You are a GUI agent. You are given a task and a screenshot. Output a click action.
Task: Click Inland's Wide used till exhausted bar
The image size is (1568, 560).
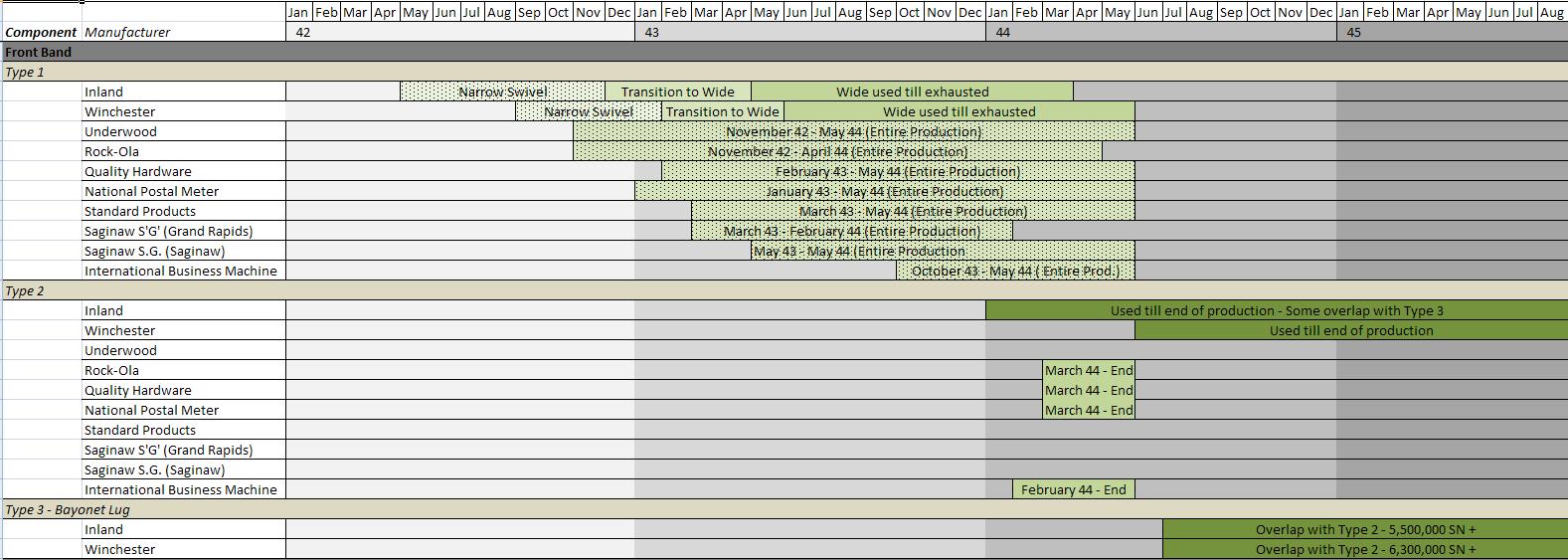click(913, 92)
